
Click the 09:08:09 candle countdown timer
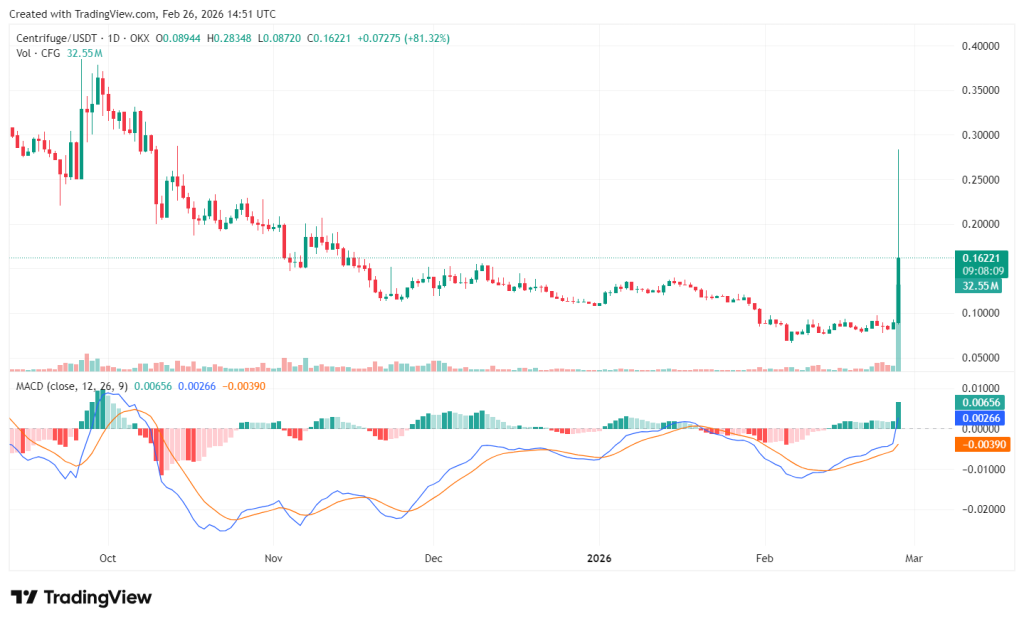click(x=983, y=271)
